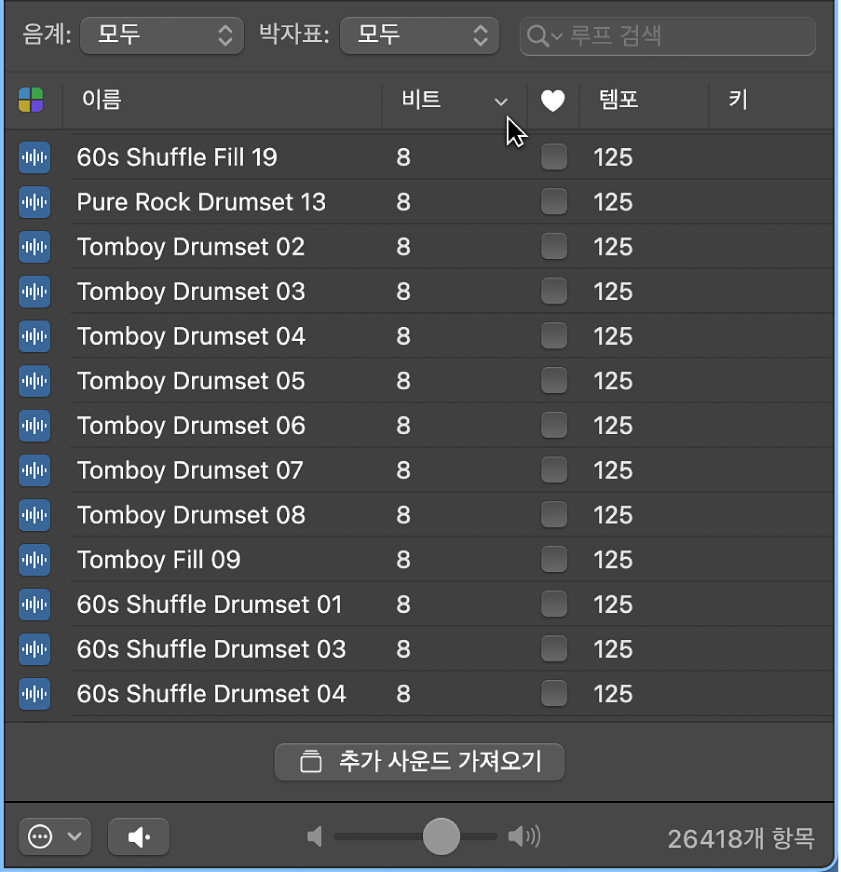Sort by 키 column header

772,101
